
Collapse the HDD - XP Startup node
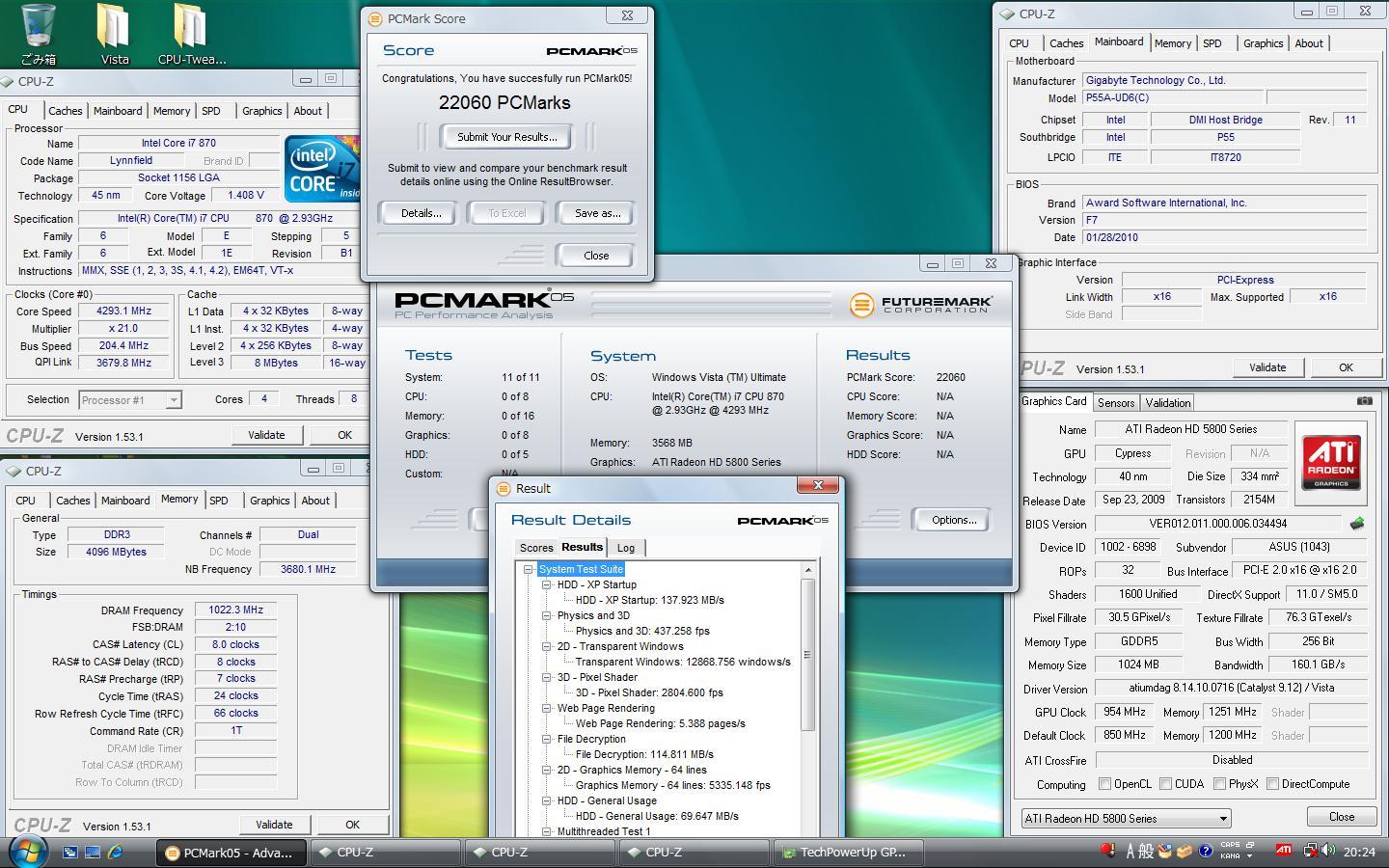547,585
